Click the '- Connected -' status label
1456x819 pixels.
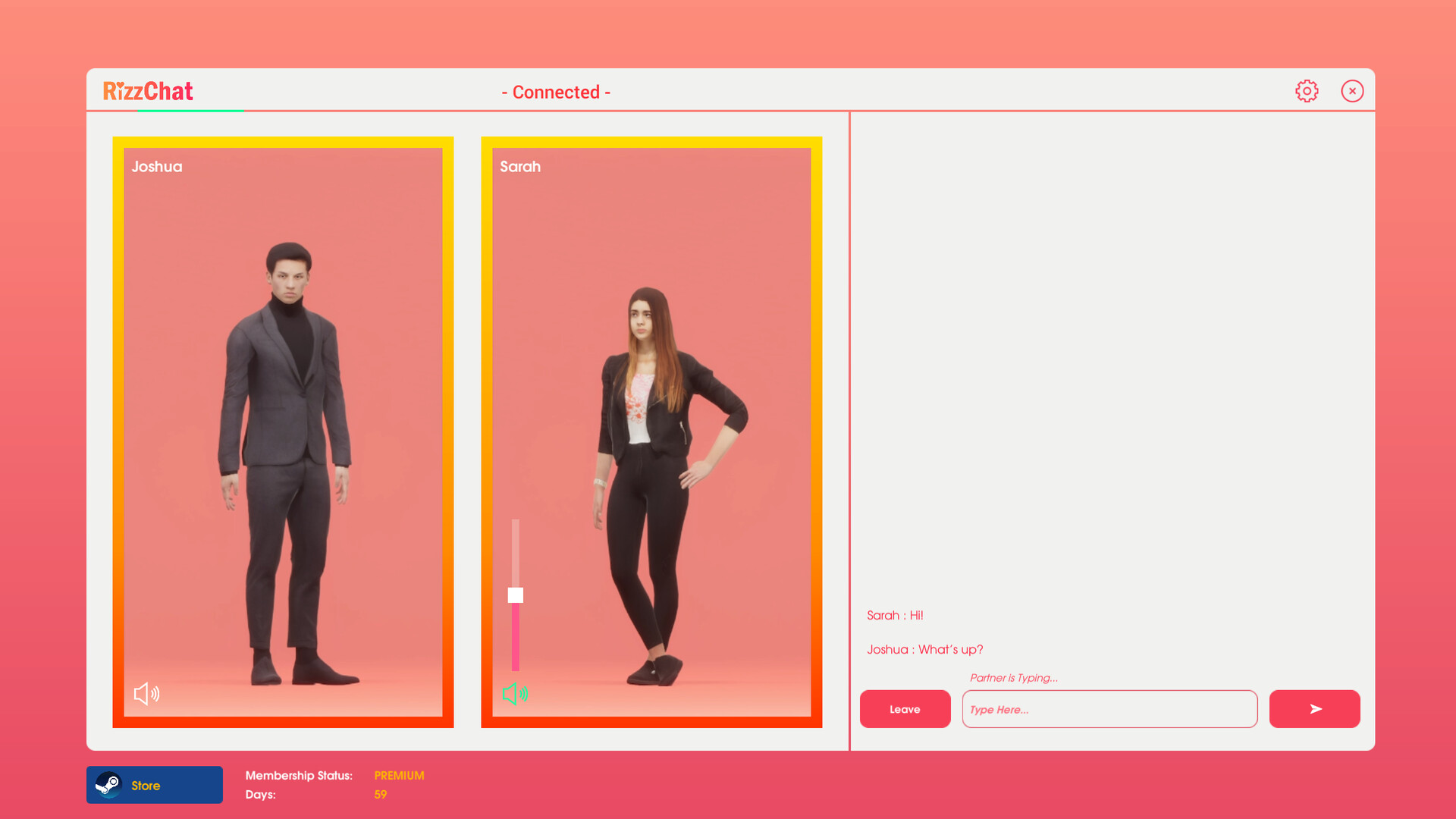(x=556, y=92)
